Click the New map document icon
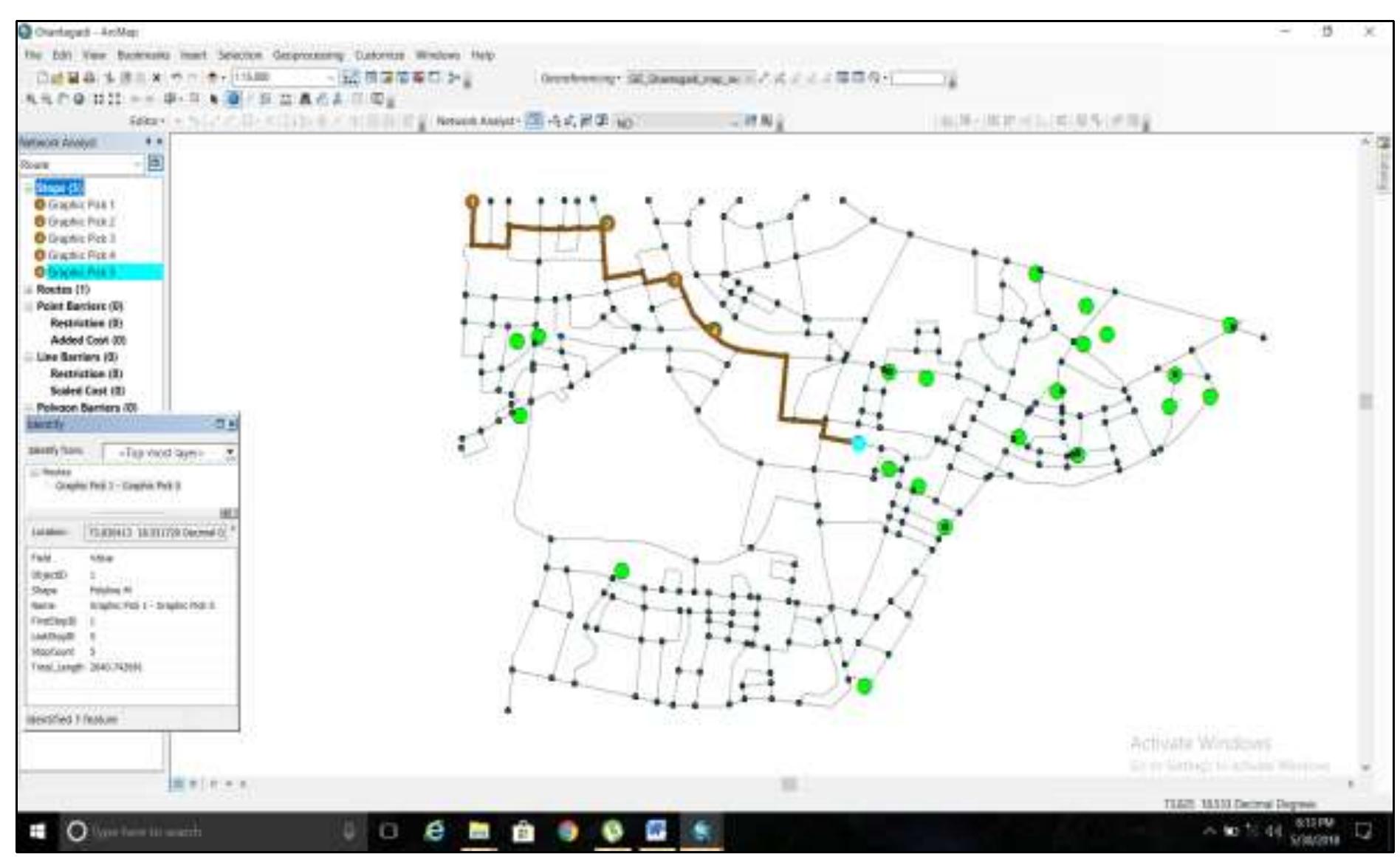The height and width of the screenshot is (857, 1400). click(x=44, y=78)
